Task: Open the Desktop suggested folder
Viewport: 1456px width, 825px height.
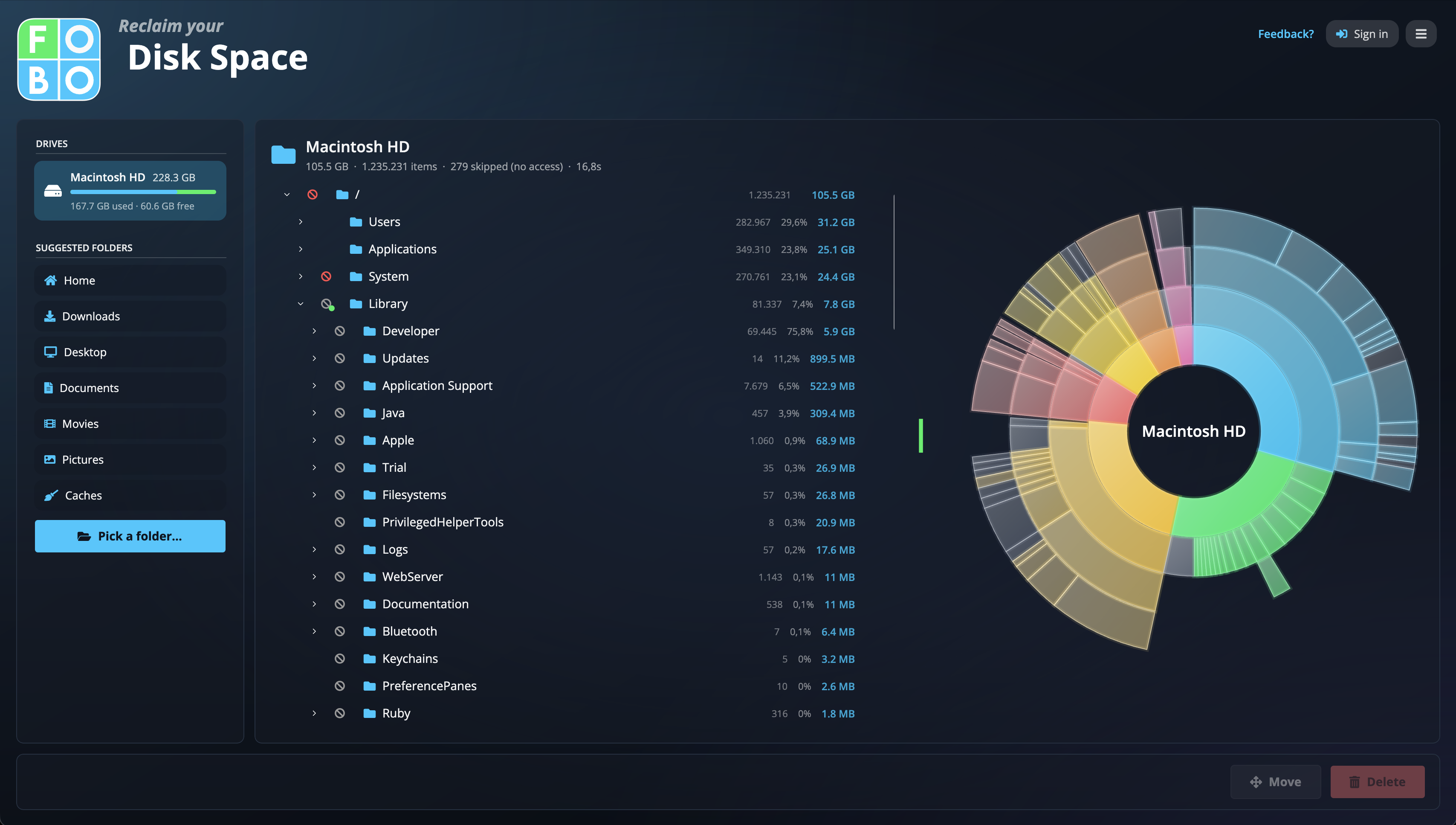Action: coord(130,352)
